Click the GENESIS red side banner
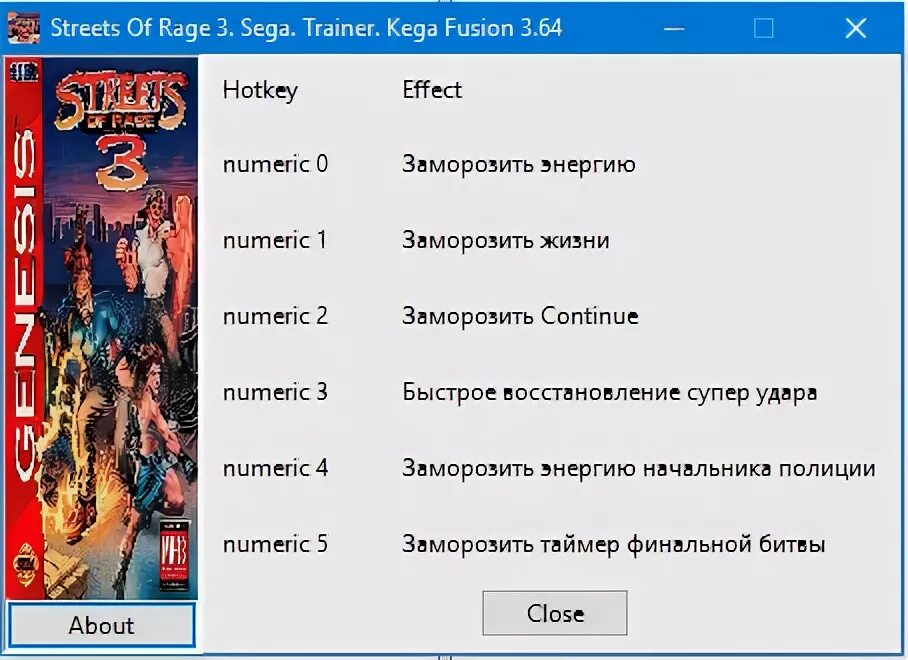 point(24,328)
